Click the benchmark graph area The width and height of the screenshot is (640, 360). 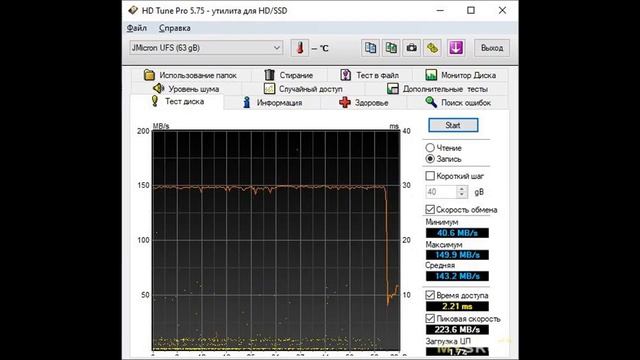pos(276,240)
